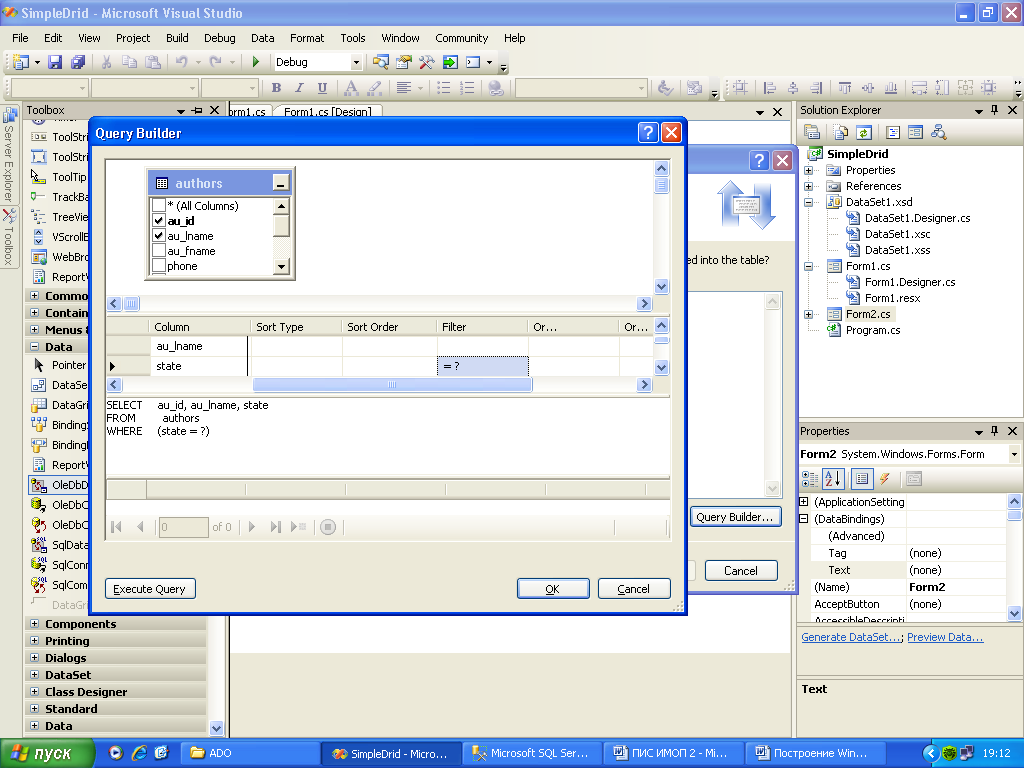The image size is (1024, 768).
Task: Click the Undo icon
Action: (x=182, y=62)
